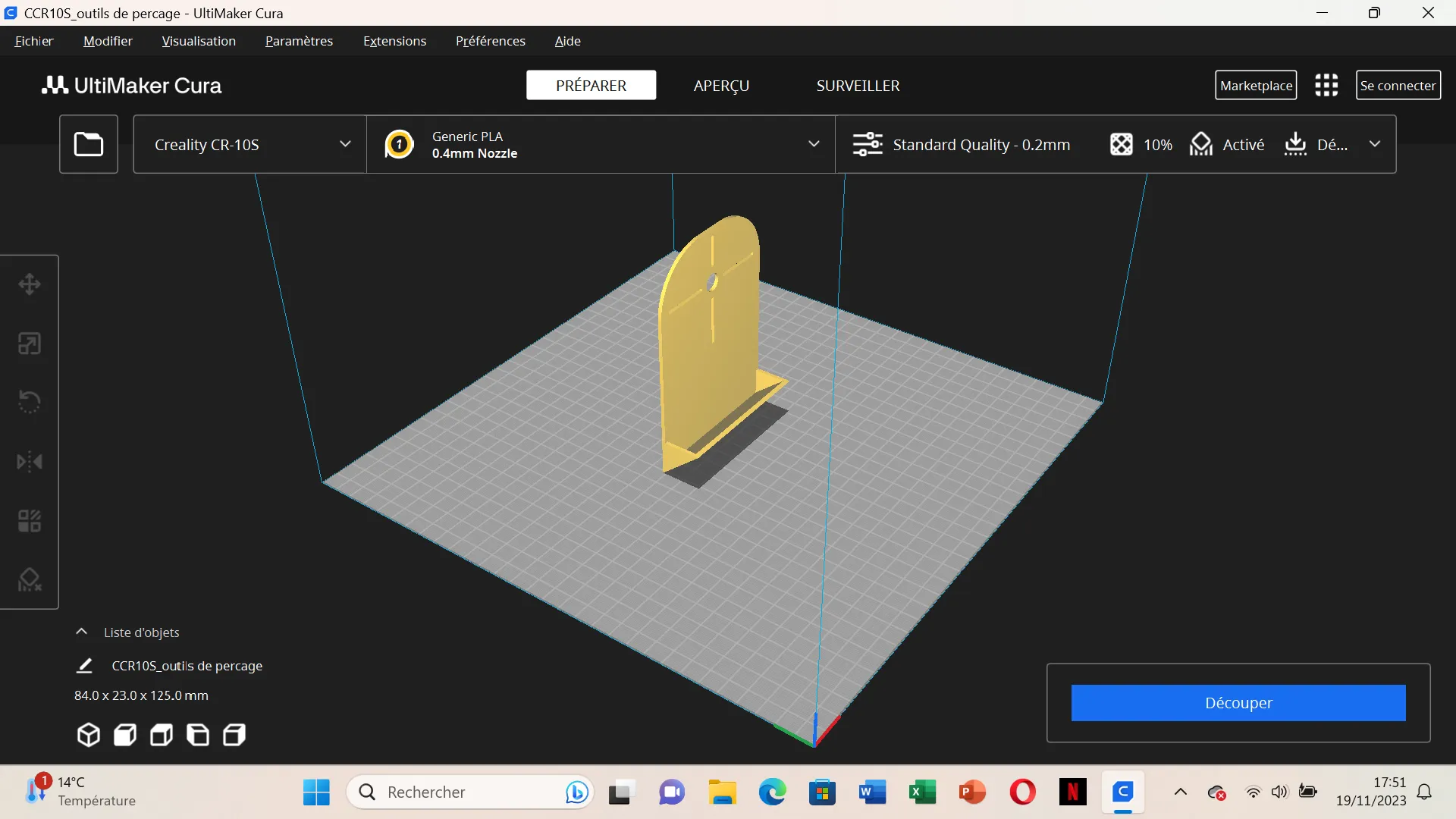Switch to the 3D view cube icon
Screen dimensions: 1456x819
(89, 735)
